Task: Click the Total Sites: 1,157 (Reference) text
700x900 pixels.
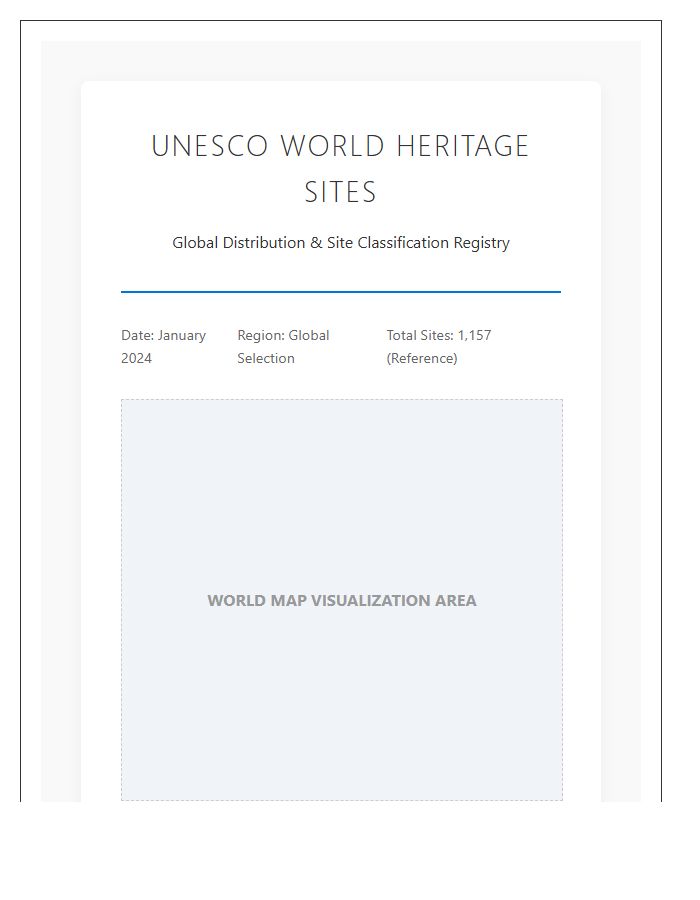Action: 439,347
